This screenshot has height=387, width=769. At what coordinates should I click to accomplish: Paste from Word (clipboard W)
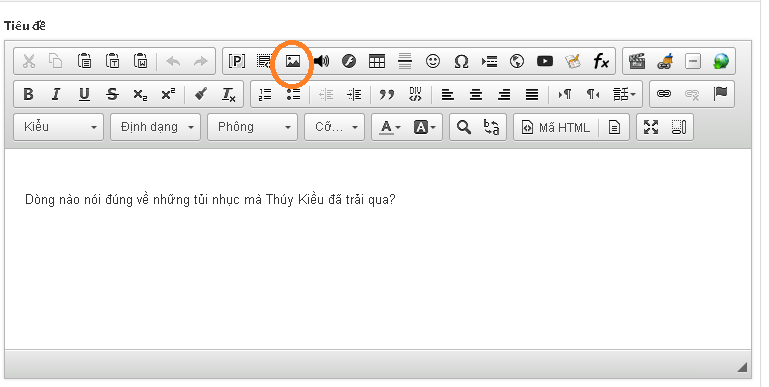pyautogui.click(x=141, y=61)
